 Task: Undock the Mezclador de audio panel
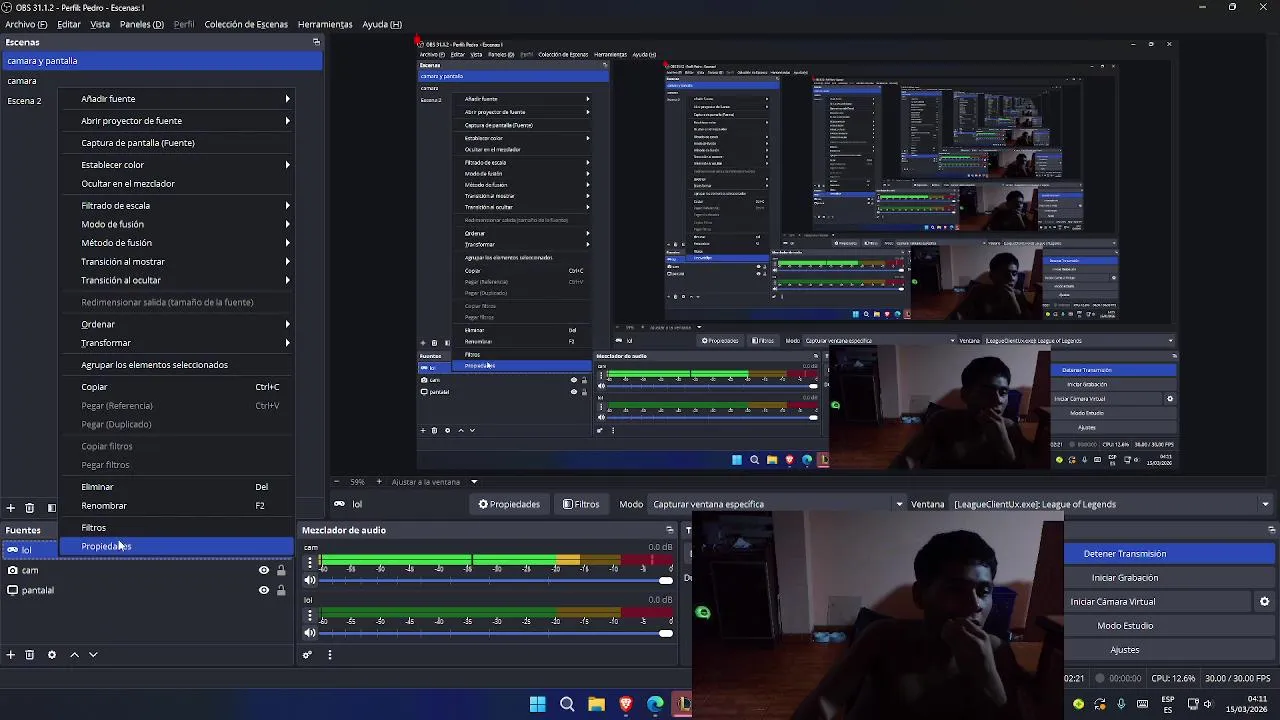[670, 530]
